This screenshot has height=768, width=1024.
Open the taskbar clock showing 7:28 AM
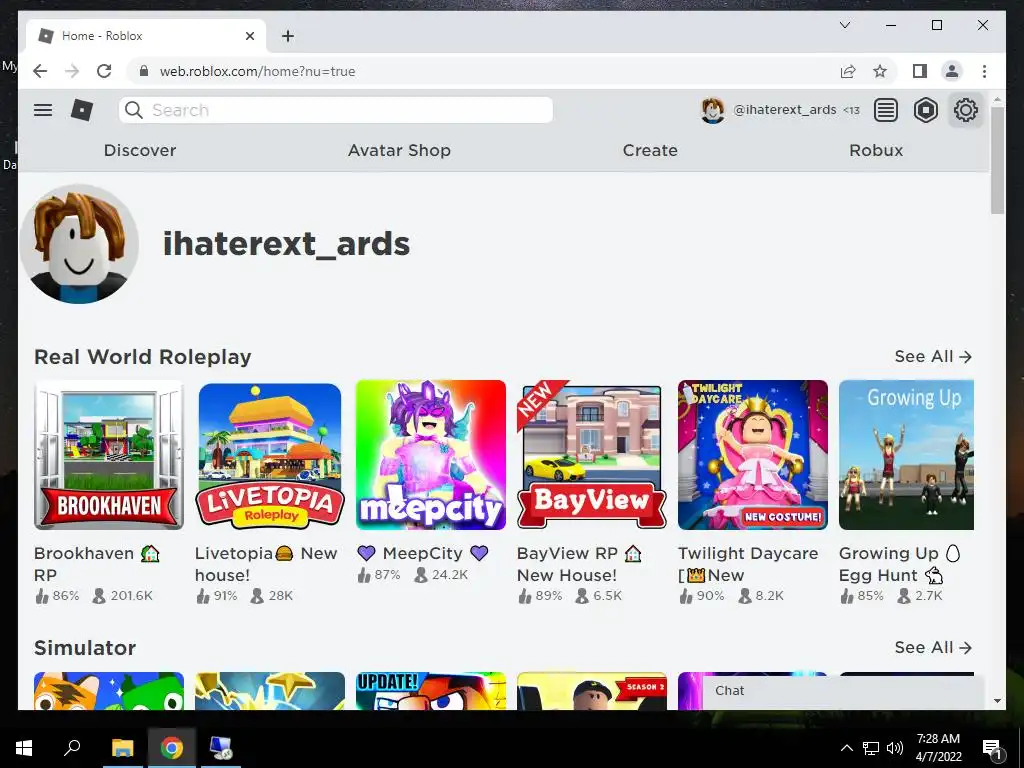pos(938,748)
